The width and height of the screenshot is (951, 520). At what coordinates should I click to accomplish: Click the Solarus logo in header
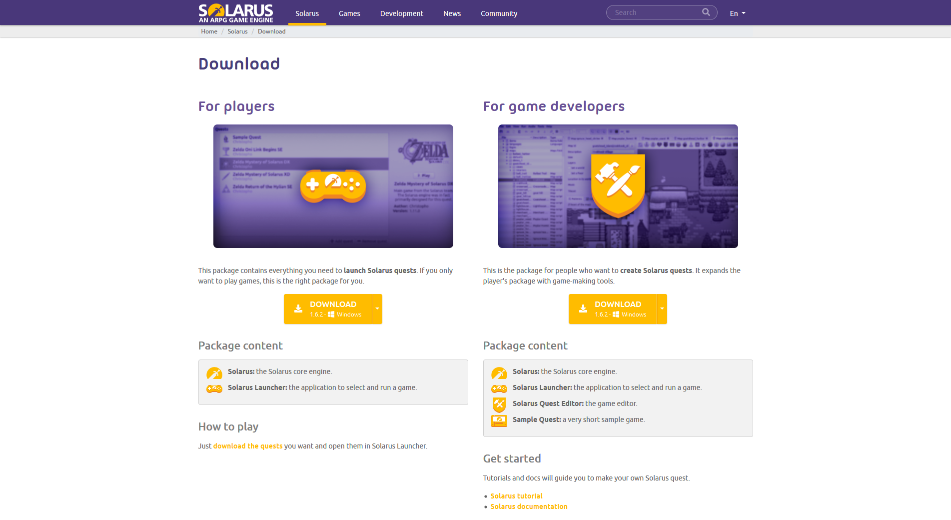tap(236, 13)
